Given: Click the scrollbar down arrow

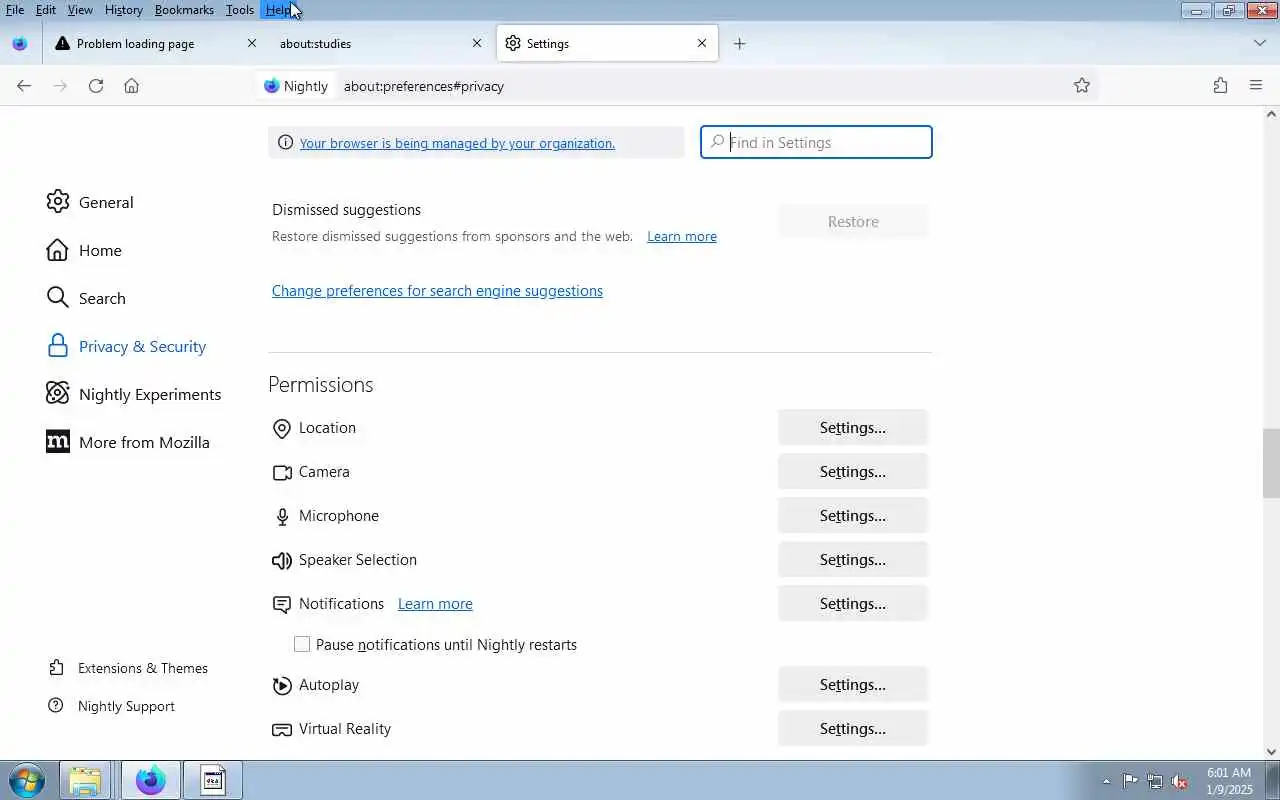Looking at the screenshot, I should tap(1271, 752).
